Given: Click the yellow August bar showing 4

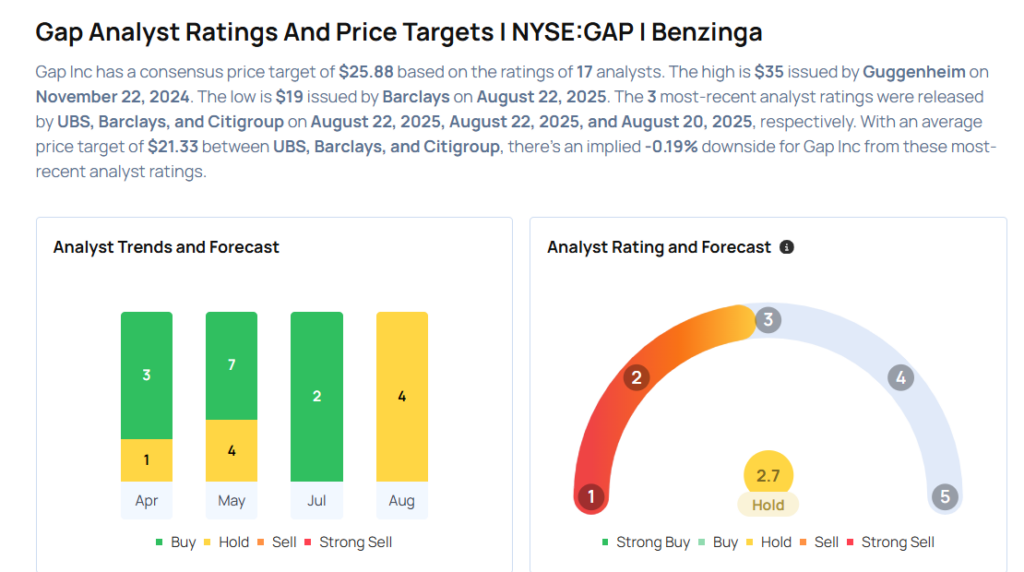Looking at the screenshot, I should tap(401, 396).
